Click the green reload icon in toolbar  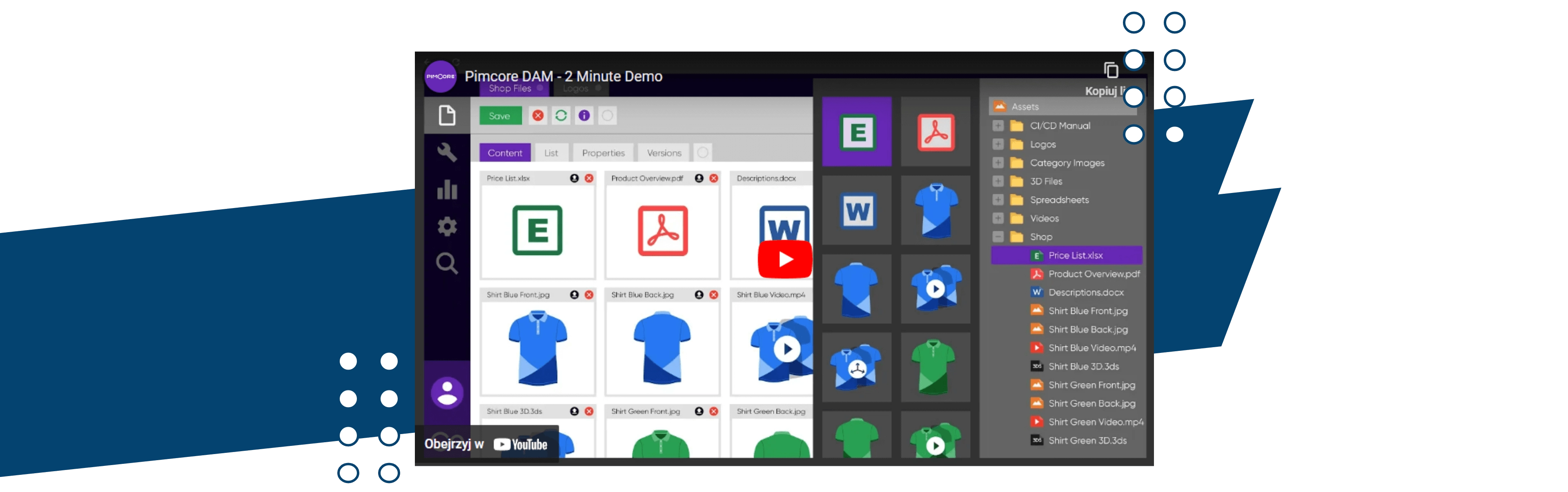[561, 115]
